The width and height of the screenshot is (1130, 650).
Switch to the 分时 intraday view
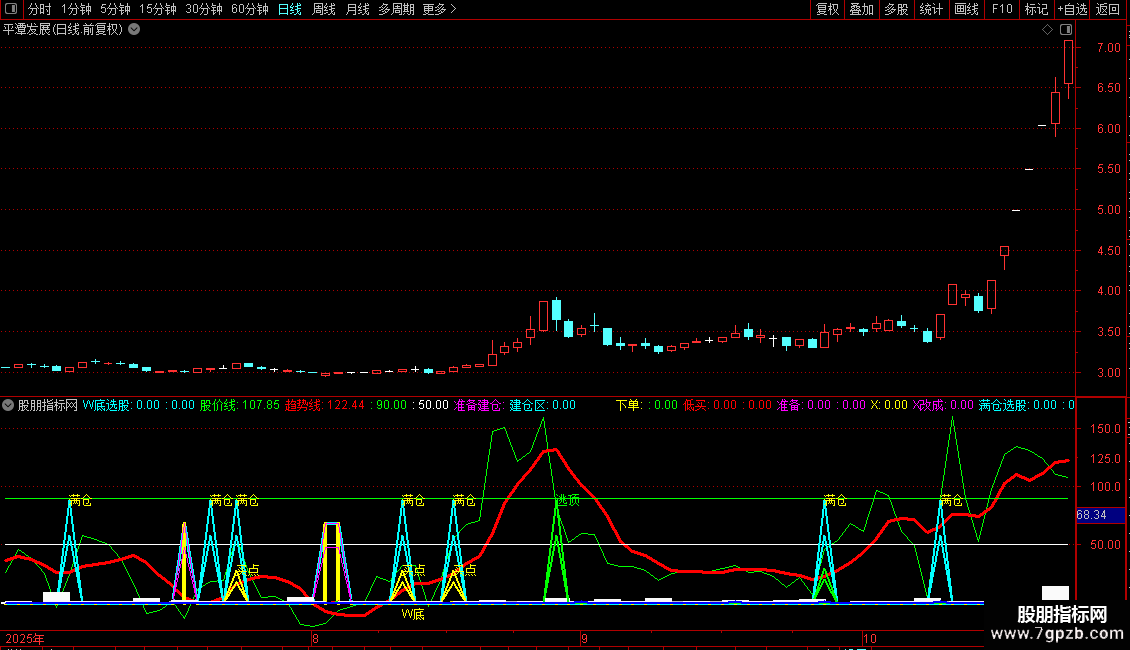pos(39,9)
